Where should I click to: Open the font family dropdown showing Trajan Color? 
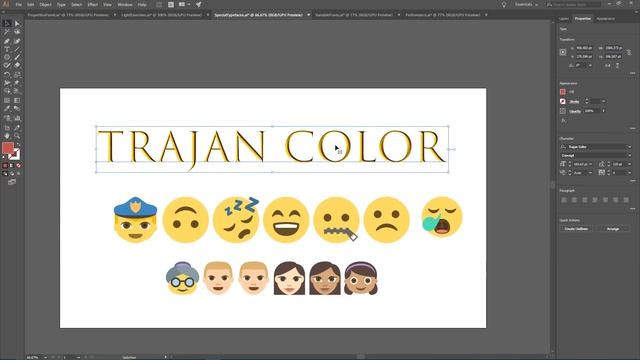coord(629,147)
